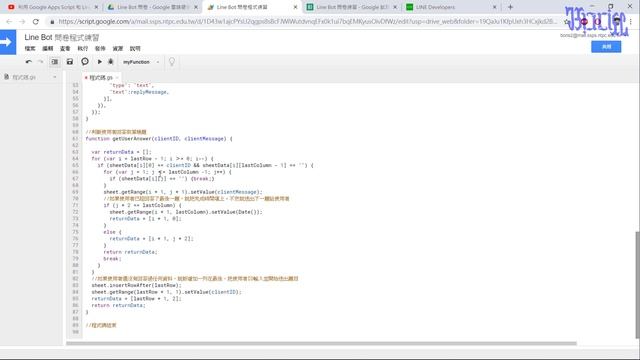
Task: Close the LINE Developers browser tab
Action: [494, 7]
